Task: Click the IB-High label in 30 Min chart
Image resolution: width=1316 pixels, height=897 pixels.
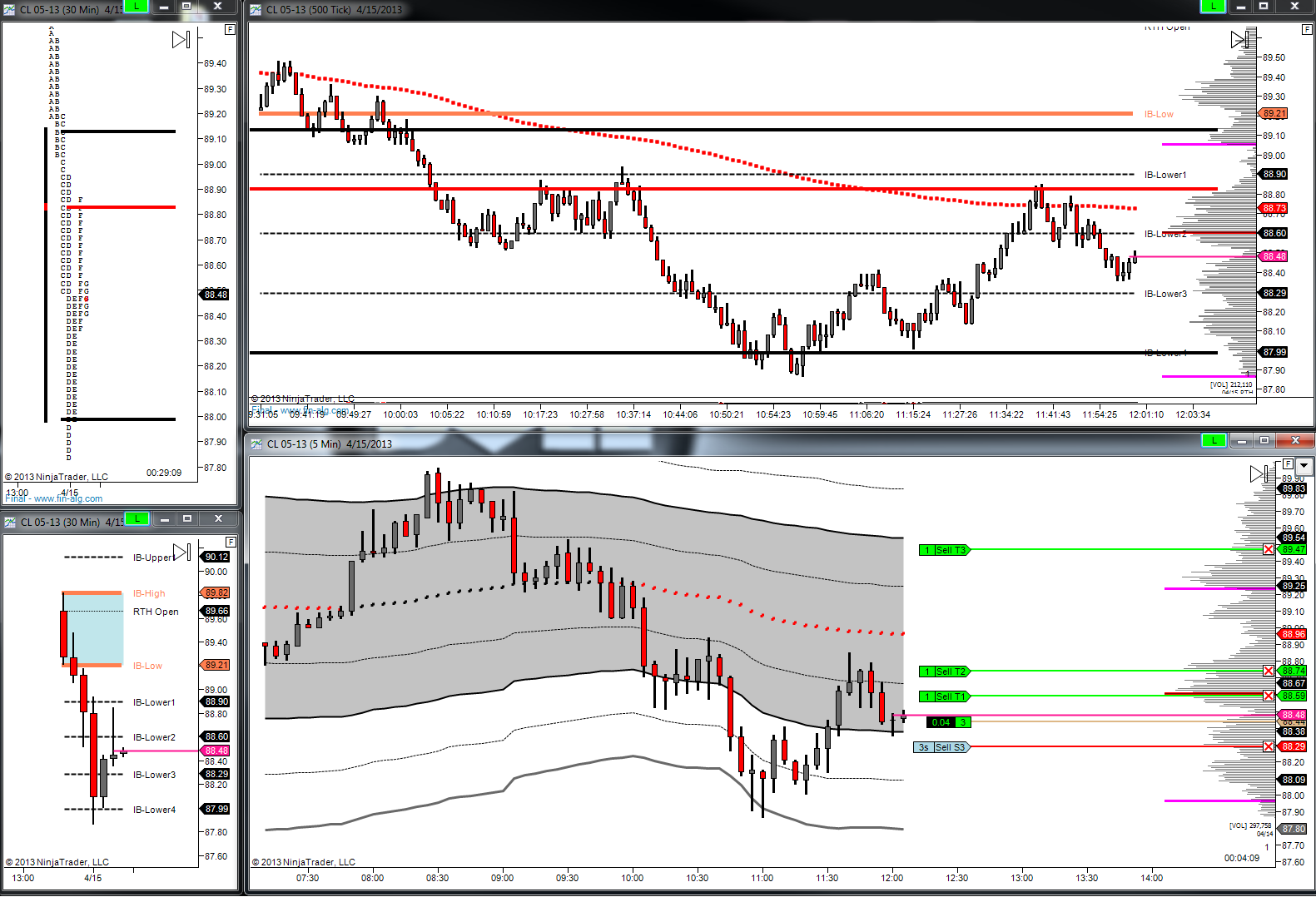Action: pyautogui.click(x=149, y=593)
